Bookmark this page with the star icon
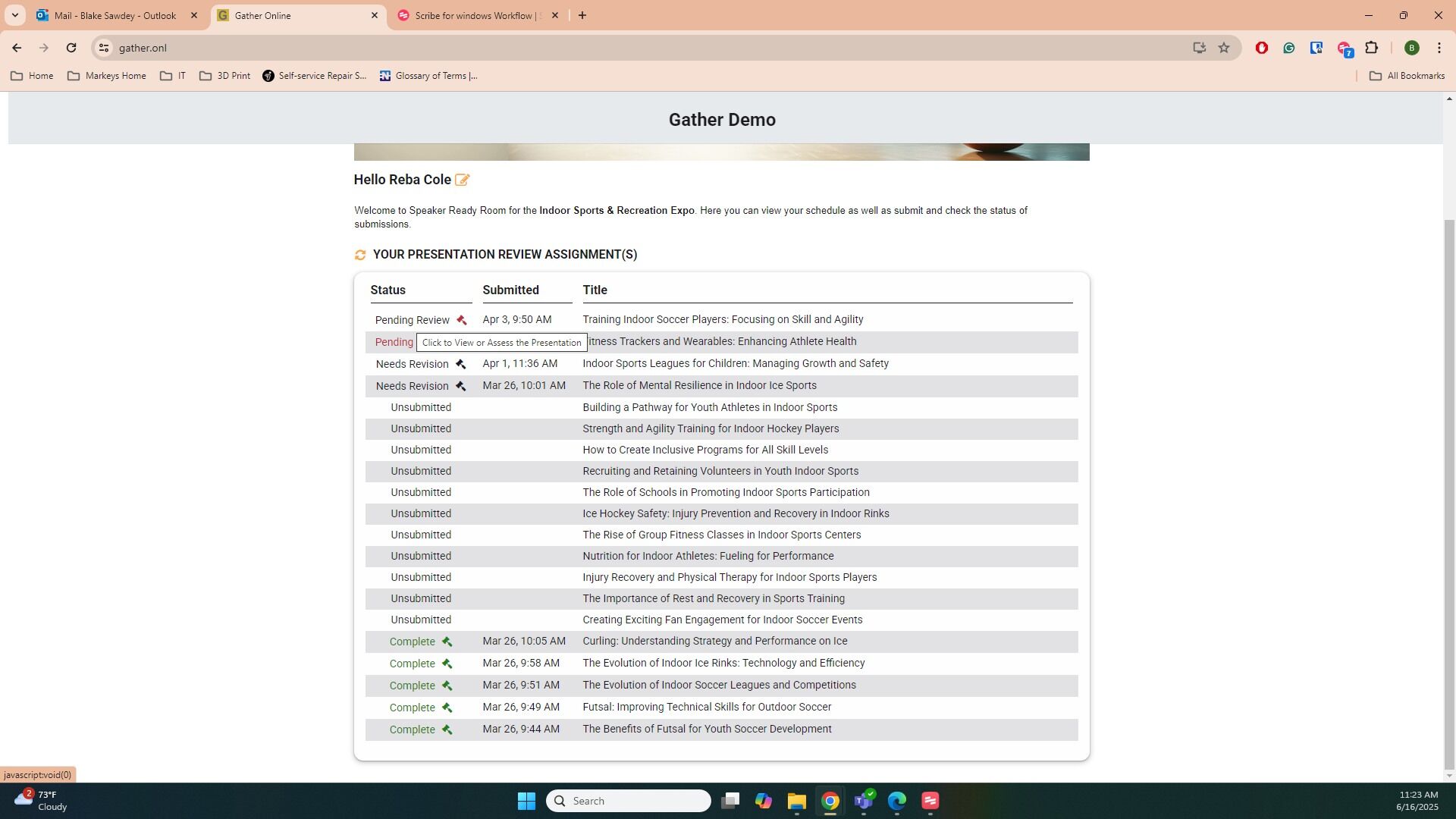The width and height of the screenshot is (1456, 819). (1224, 48)
